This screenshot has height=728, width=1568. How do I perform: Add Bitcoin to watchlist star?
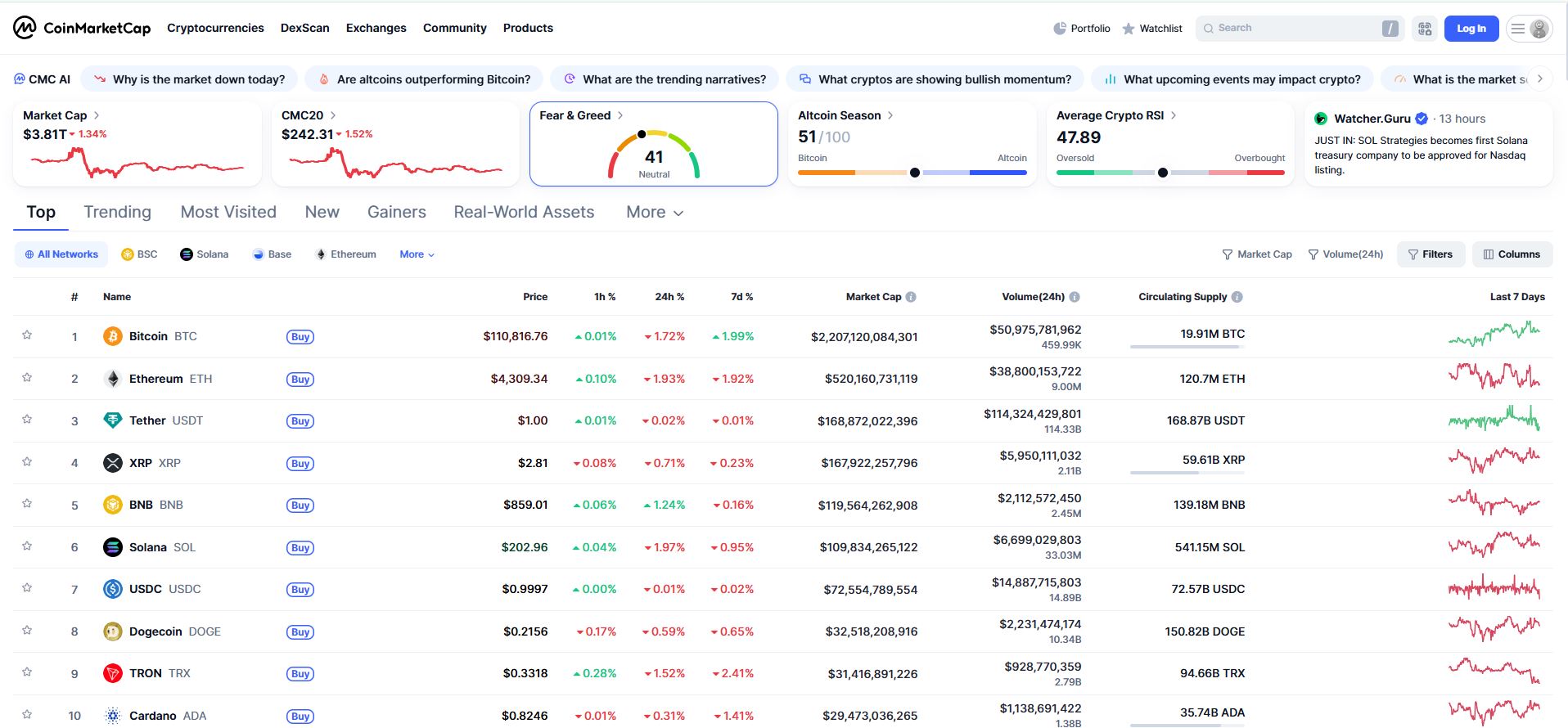27,335
